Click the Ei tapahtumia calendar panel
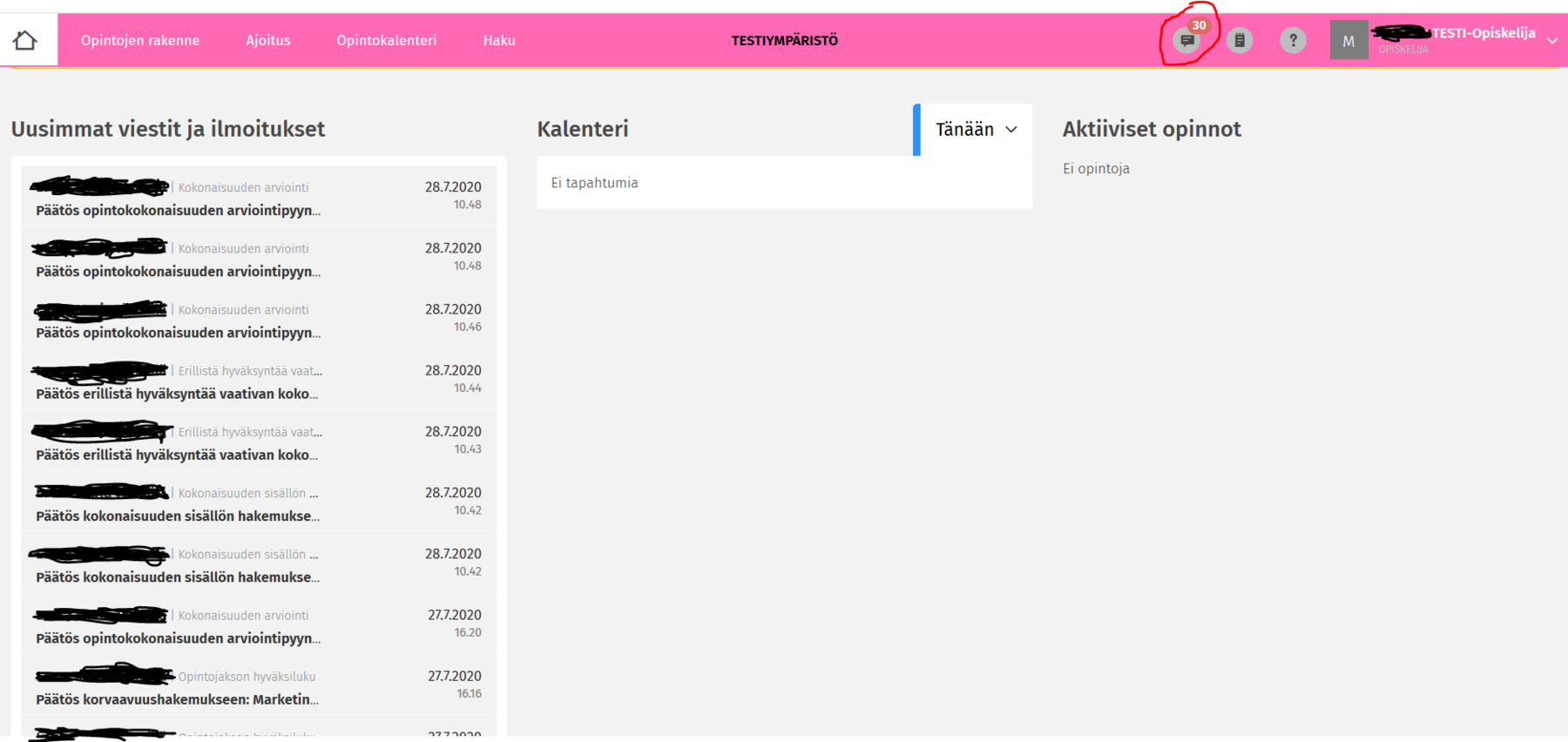This screenshot has width=1568, height=742. tap(784, 183)
